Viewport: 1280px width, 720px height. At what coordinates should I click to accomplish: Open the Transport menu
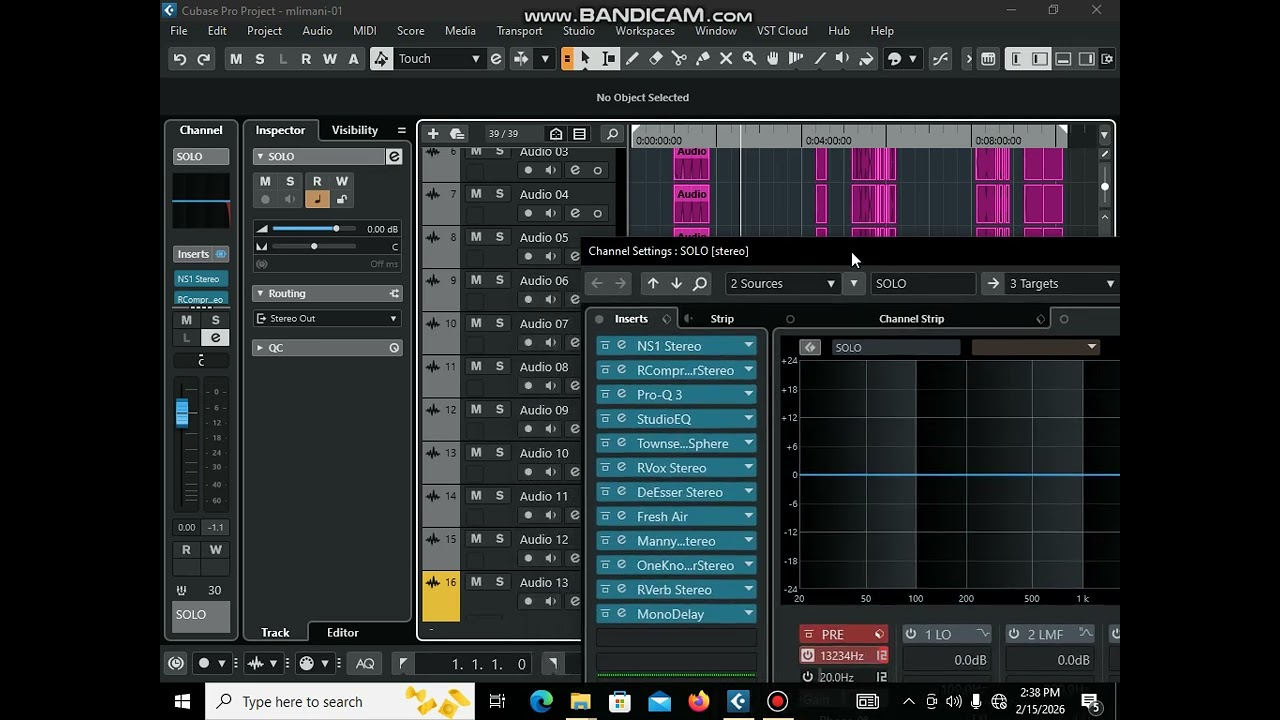click(520, 31)
